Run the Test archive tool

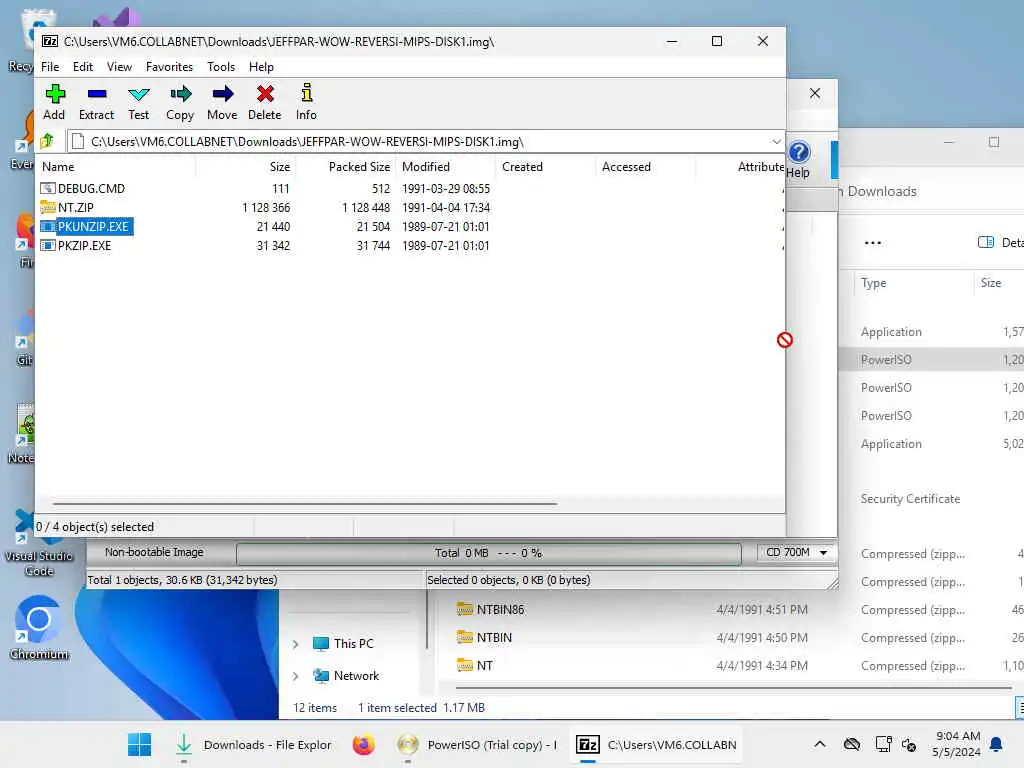coord(138,102)
